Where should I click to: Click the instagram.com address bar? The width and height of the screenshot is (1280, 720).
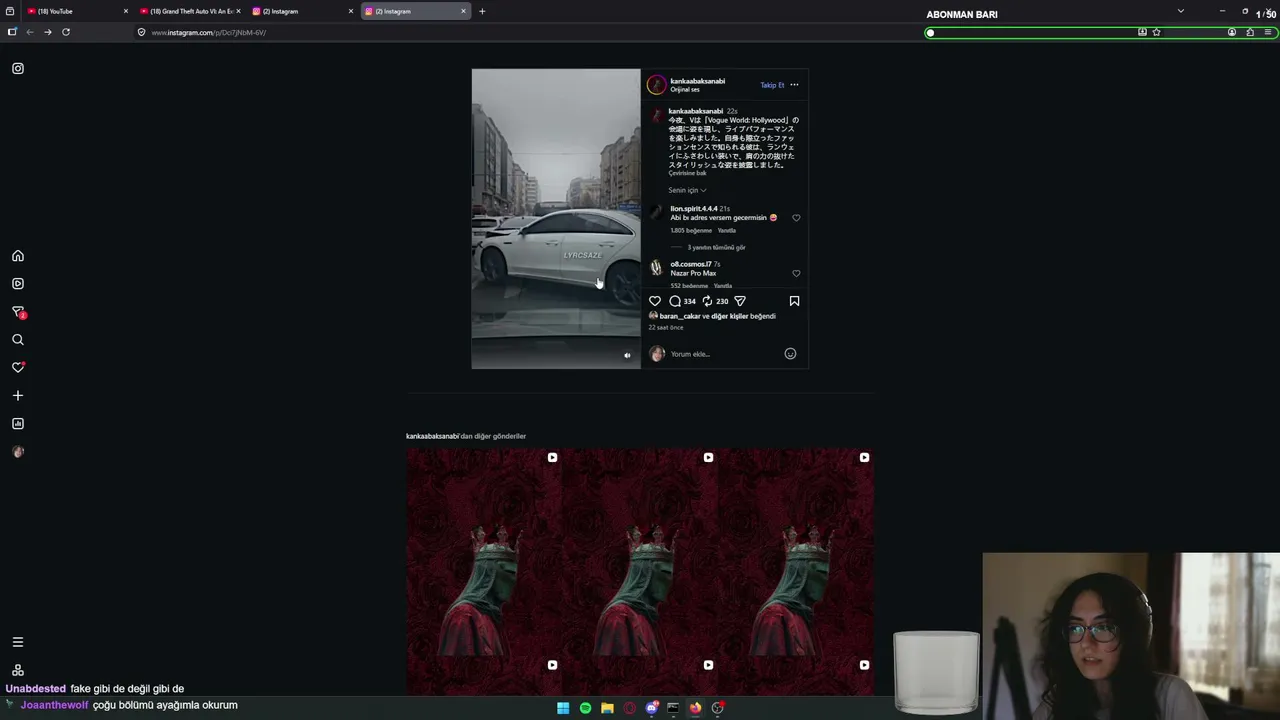tap(530, 32)
